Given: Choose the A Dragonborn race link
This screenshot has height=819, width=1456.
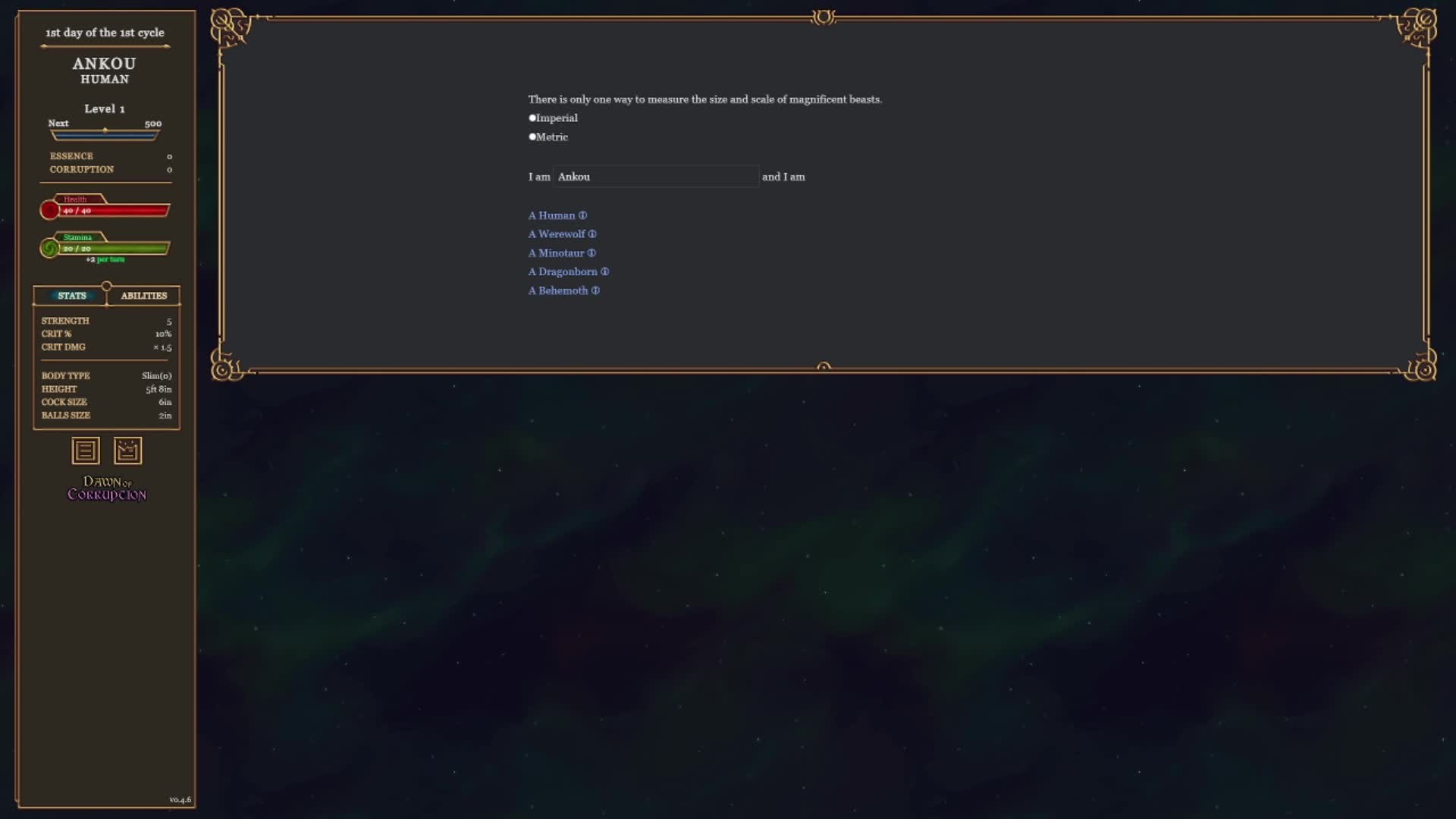Looking at the screenshot, I should 563,271.
